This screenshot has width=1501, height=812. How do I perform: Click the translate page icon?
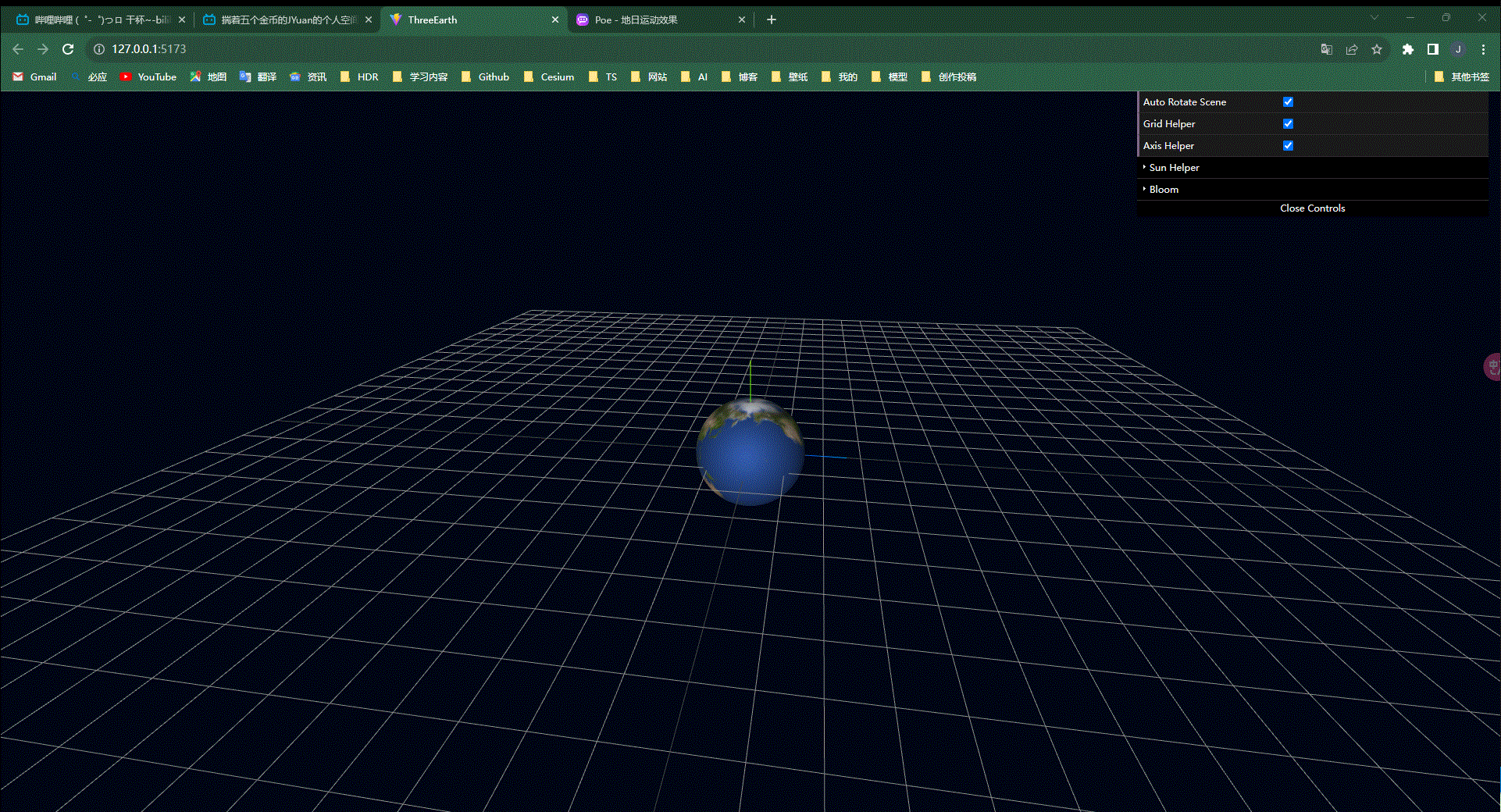click(1326, 49)
